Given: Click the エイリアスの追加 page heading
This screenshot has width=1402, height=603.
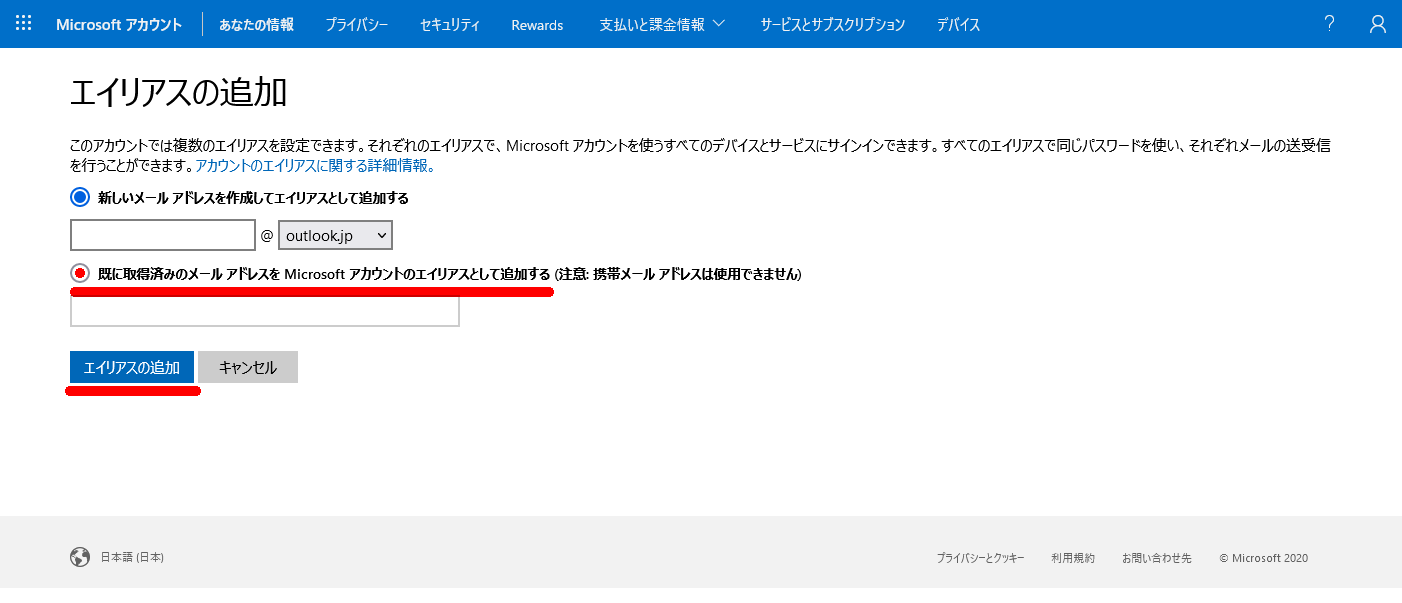Looking at the screenshot, I should pyautogui.click(x=179, y=93).
